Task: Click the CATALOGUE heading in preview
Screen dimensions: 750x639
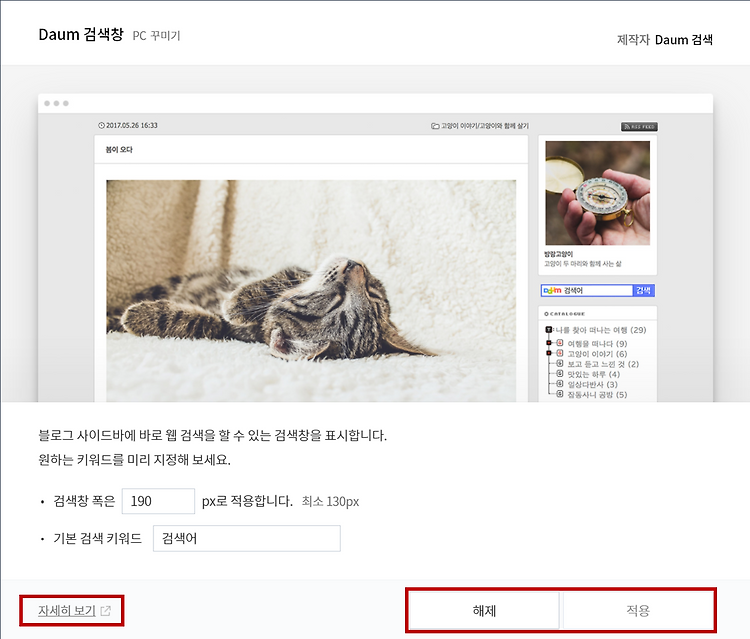Action: (564, 314)
